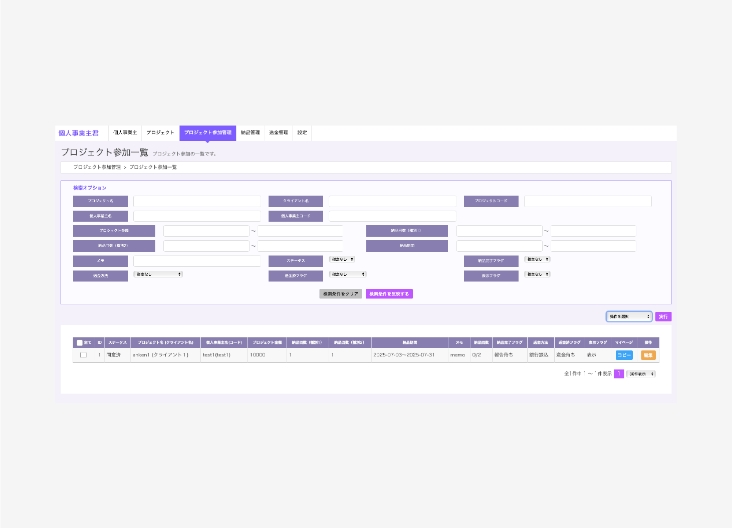Select the プロジェクト参加管理 tab
Screen dimensions: 732x528
tap(208, 133)
